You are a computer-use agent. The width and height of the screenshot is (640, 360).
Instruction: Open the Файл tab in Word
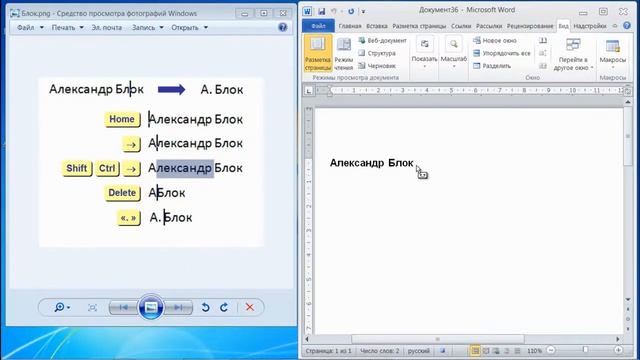(x=318, y=26)
